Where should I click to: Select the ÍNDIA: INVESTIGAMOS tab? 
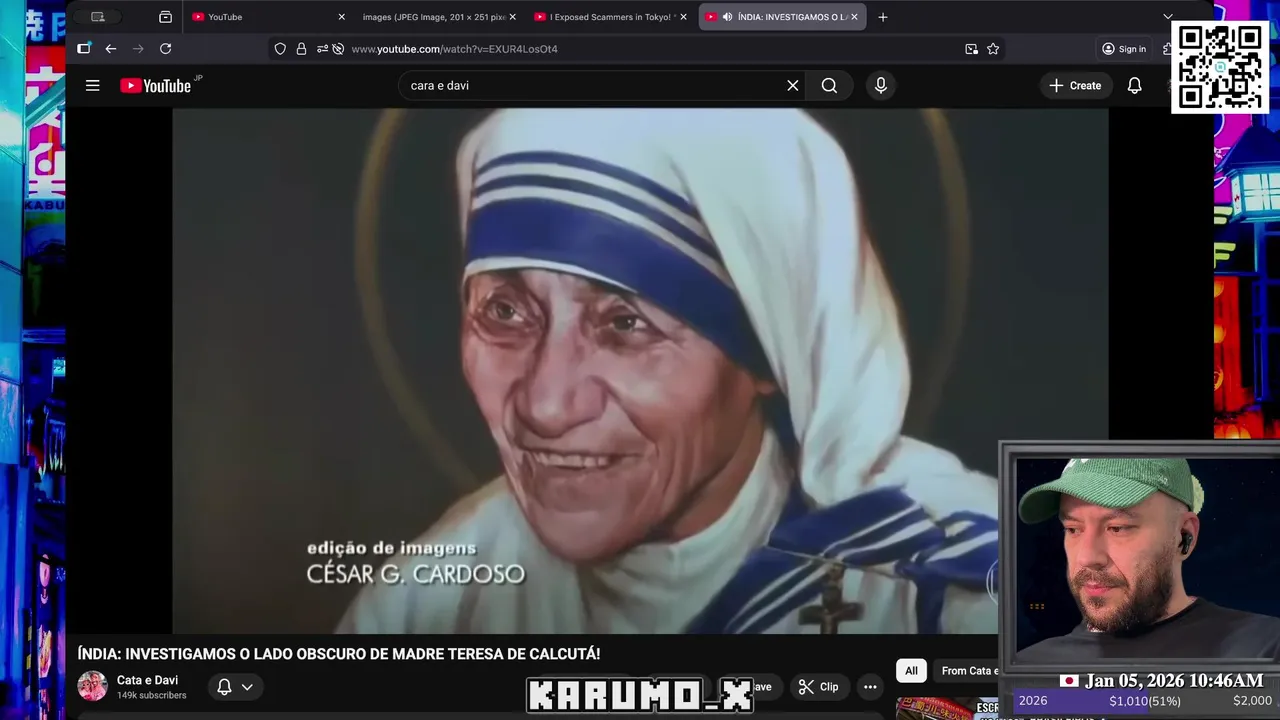pyautogui.click(x=782, y=17)
